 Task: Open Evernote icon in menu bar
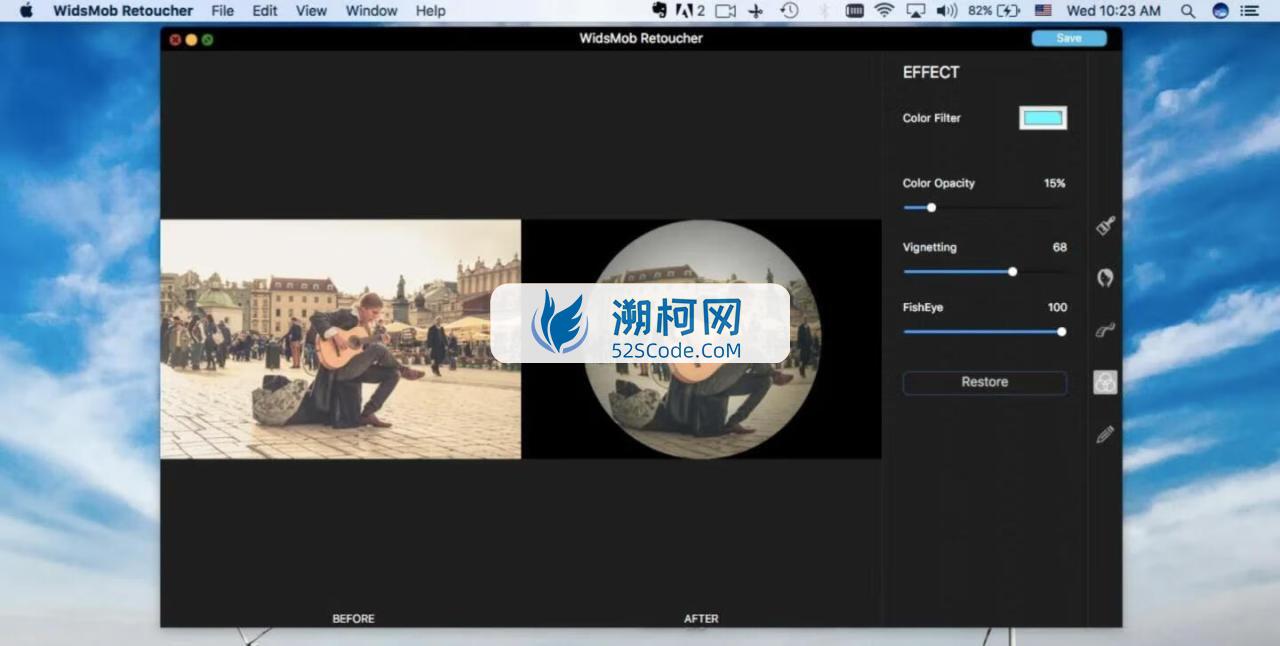(660, 10)
